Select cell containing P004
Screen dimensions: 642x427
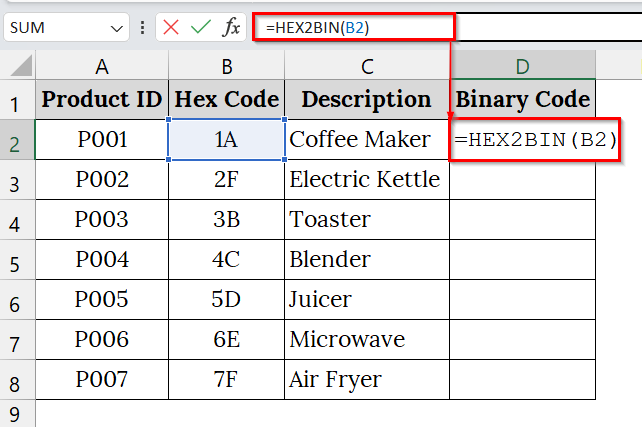point(102,260)
